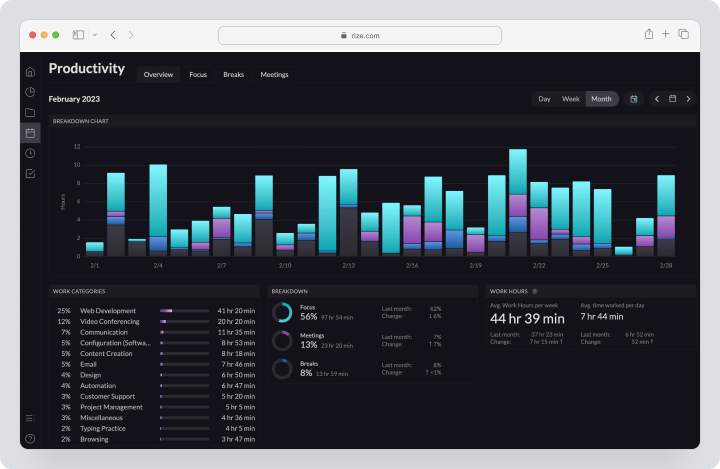Go to previous month with left chevron
Viewport: 720px width, 469px height.
(x=657, y=99)
